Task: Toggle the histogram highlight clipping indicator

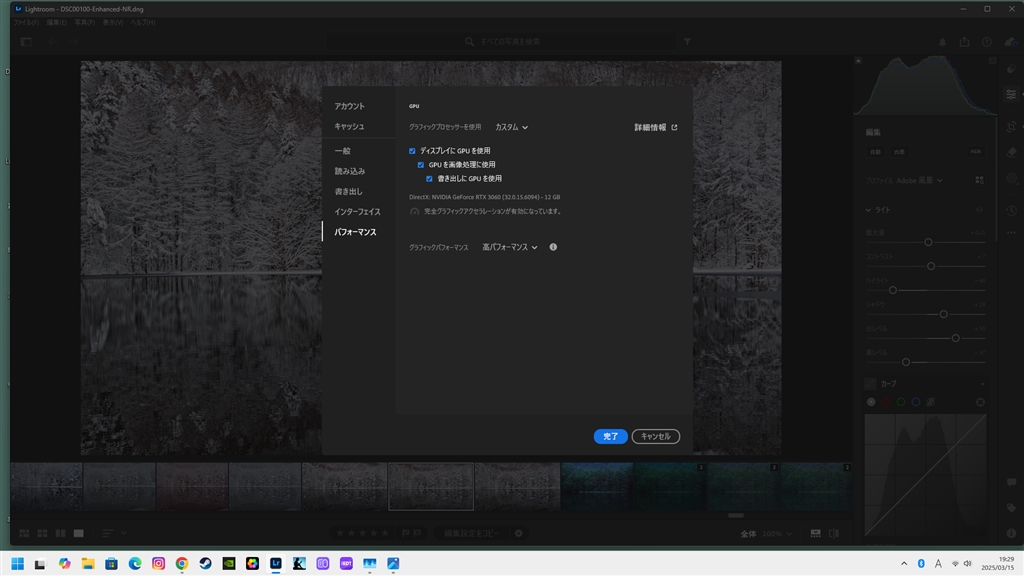Action: (993, 61)
